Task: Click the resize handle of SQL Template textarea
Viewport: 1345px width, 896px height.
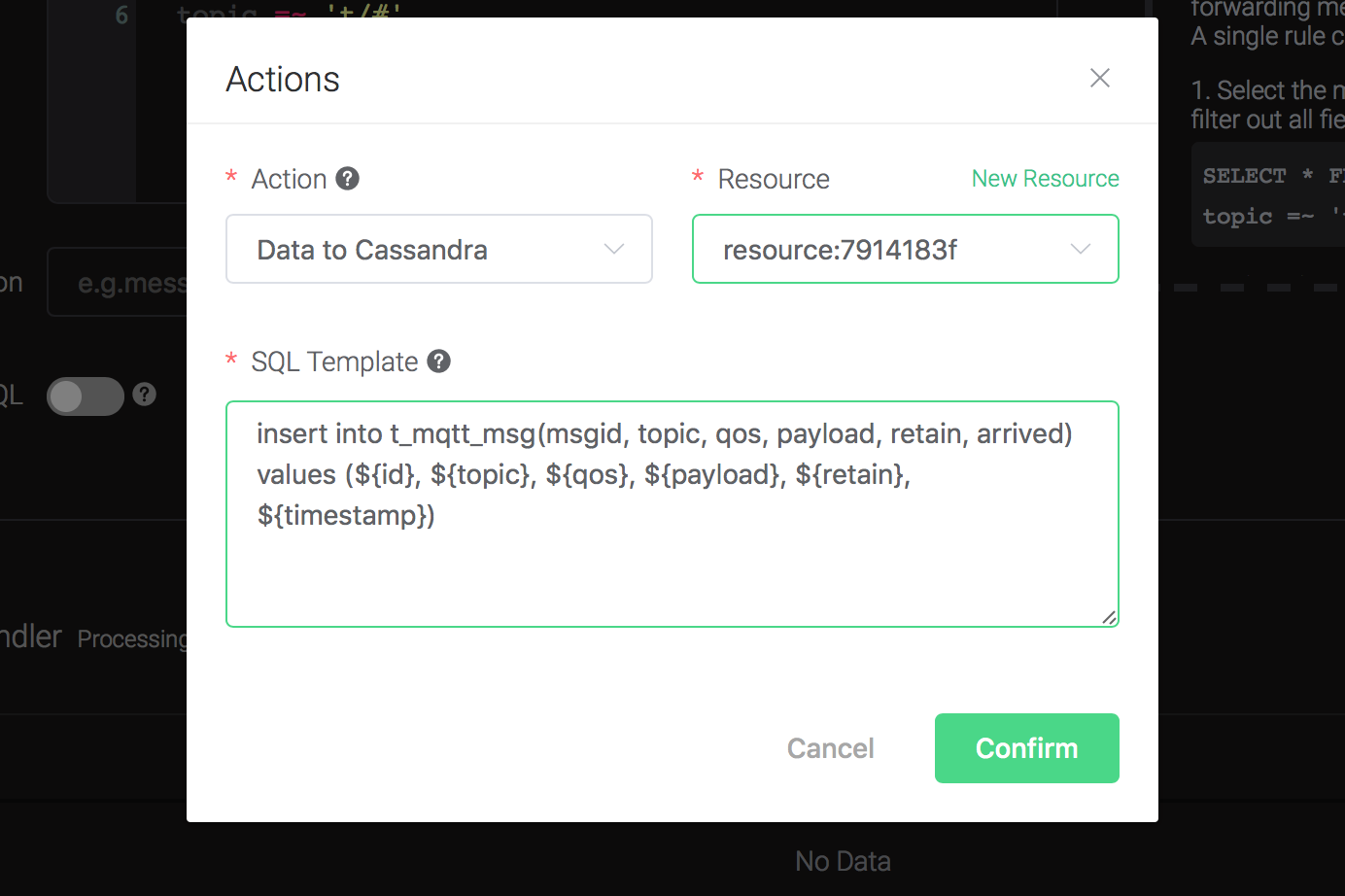Action: (1109, 617)
